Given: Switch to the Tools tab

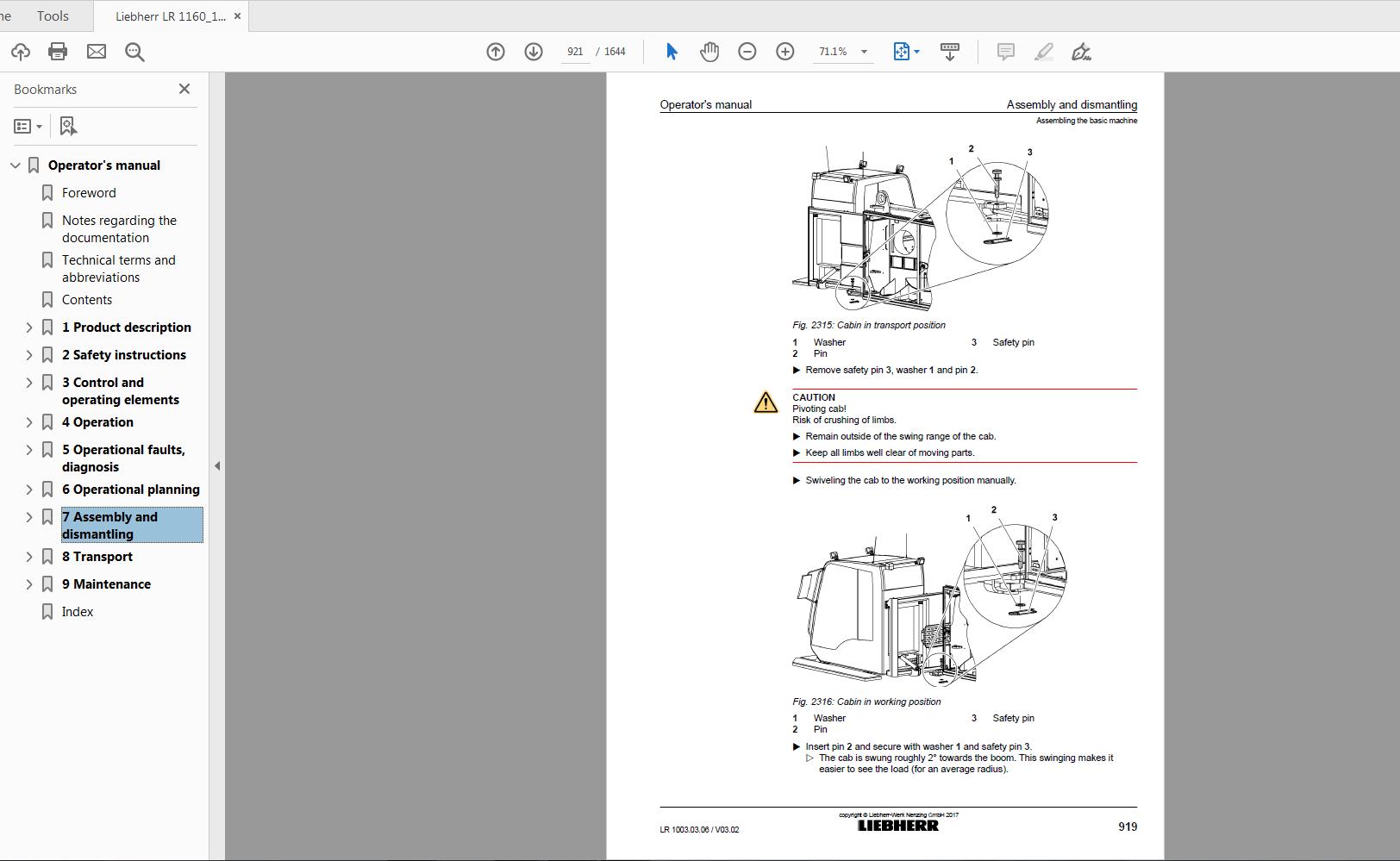Looking at the screenshot, I should click(52, 16).
